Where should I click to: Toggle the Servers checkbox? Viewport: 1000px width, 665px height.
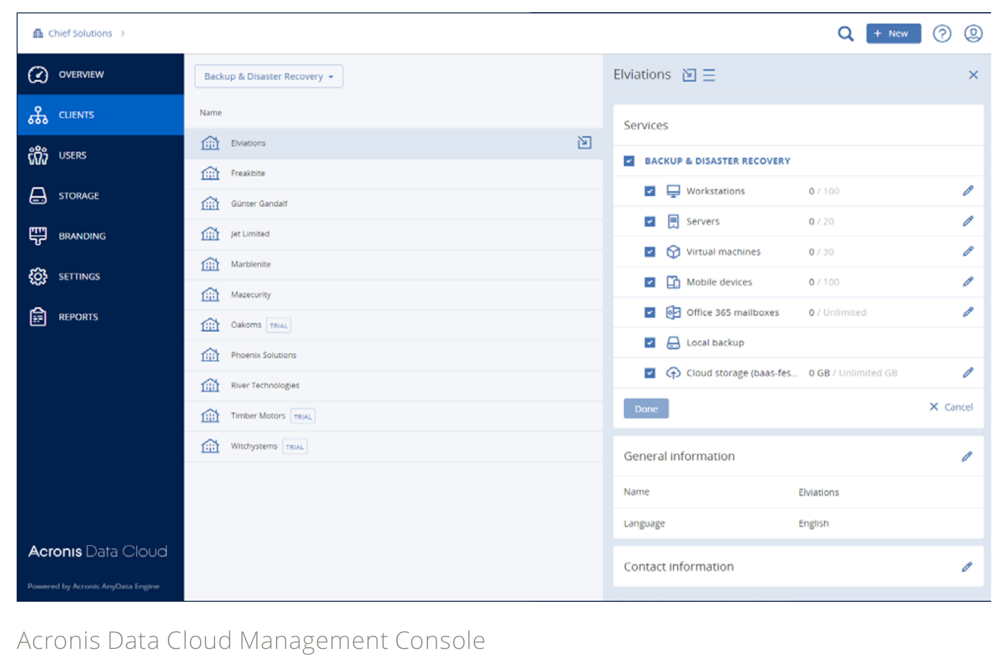click(650, 222)
